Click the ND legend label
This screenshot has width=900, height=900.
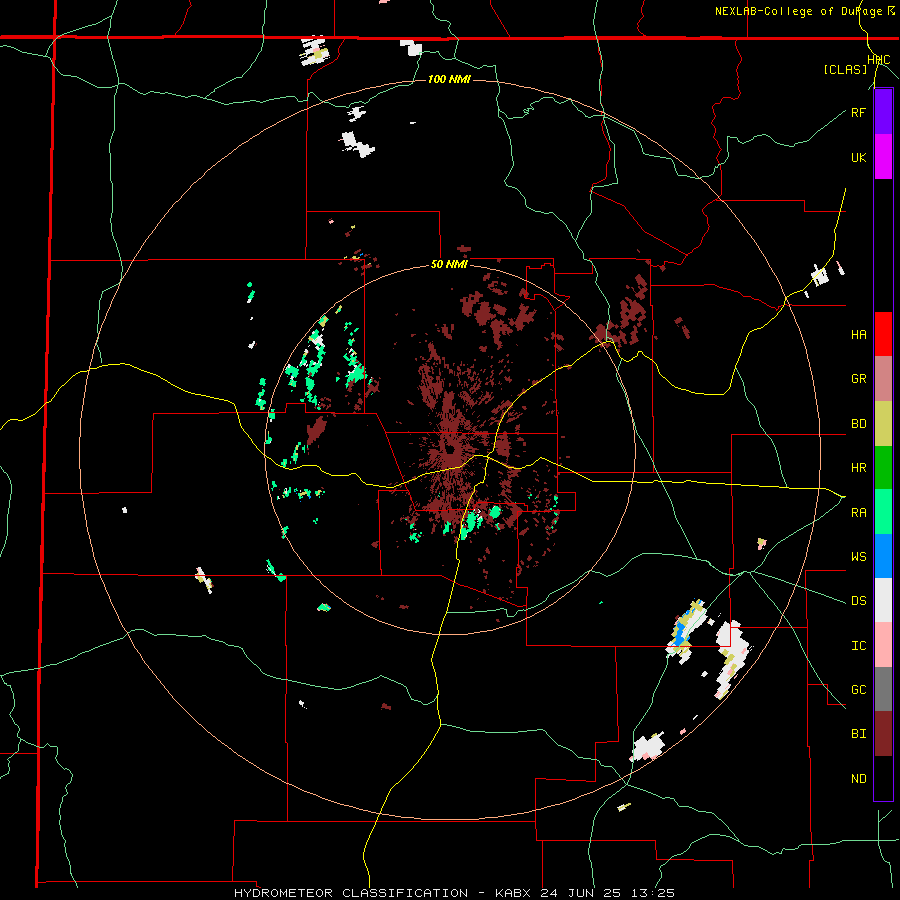click(x=859, y=778)
